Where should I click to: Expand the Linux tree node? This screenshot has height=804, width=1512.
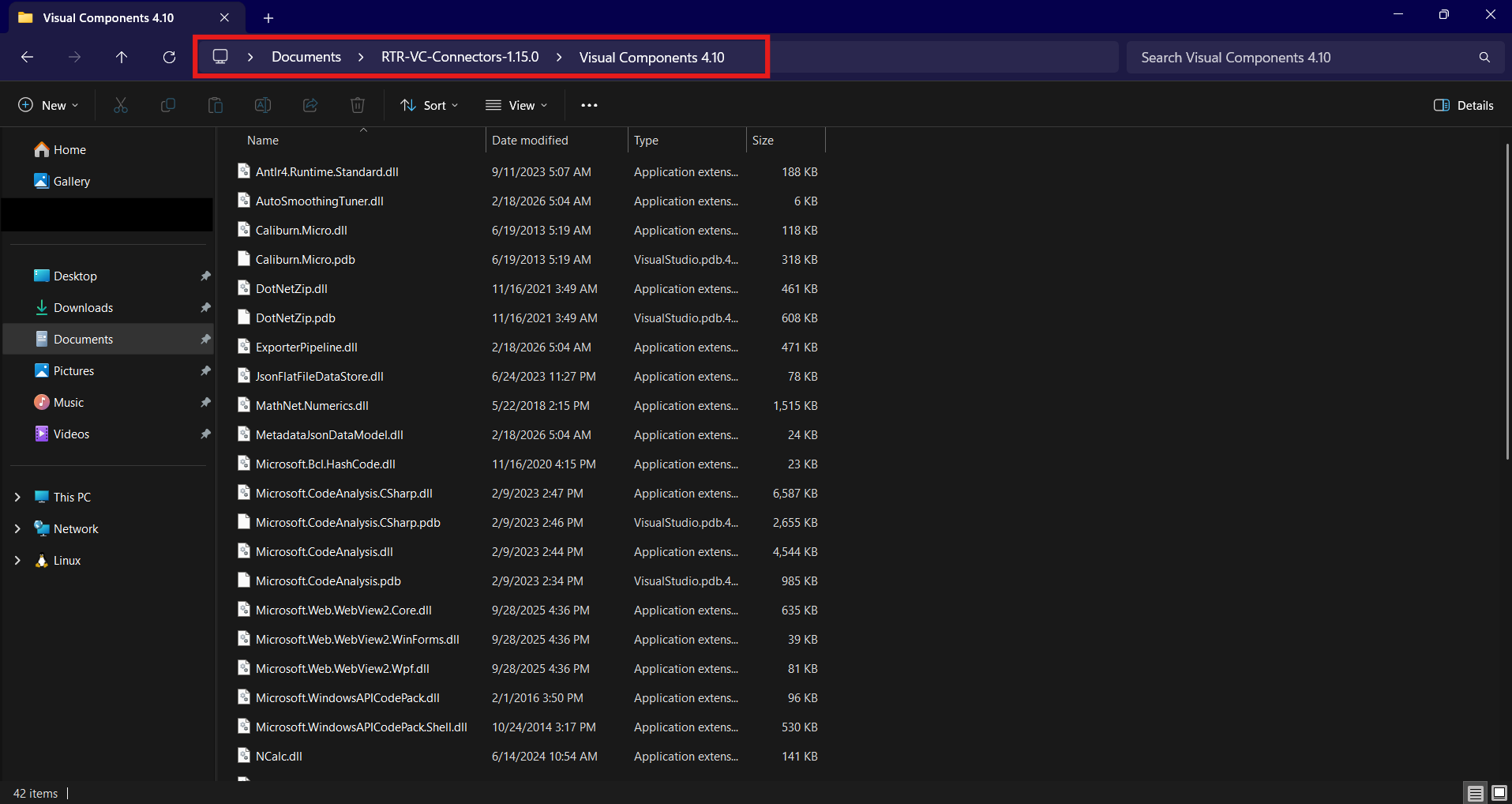pos(17,560)
